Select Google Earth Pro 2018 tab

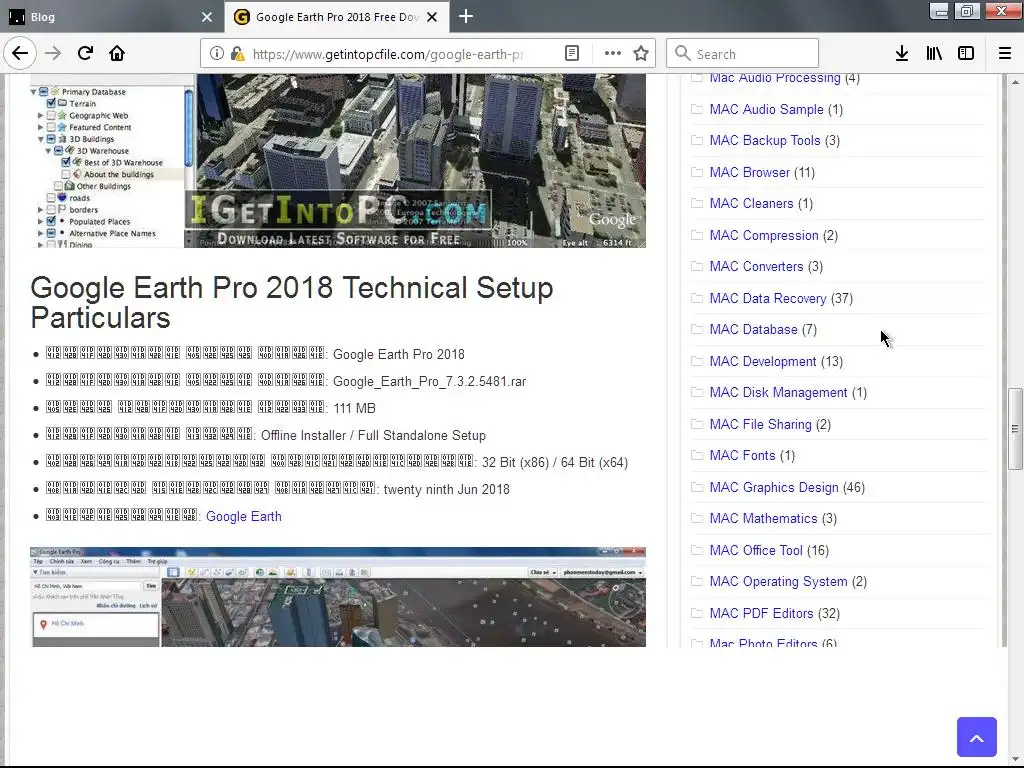click(337, 17)
